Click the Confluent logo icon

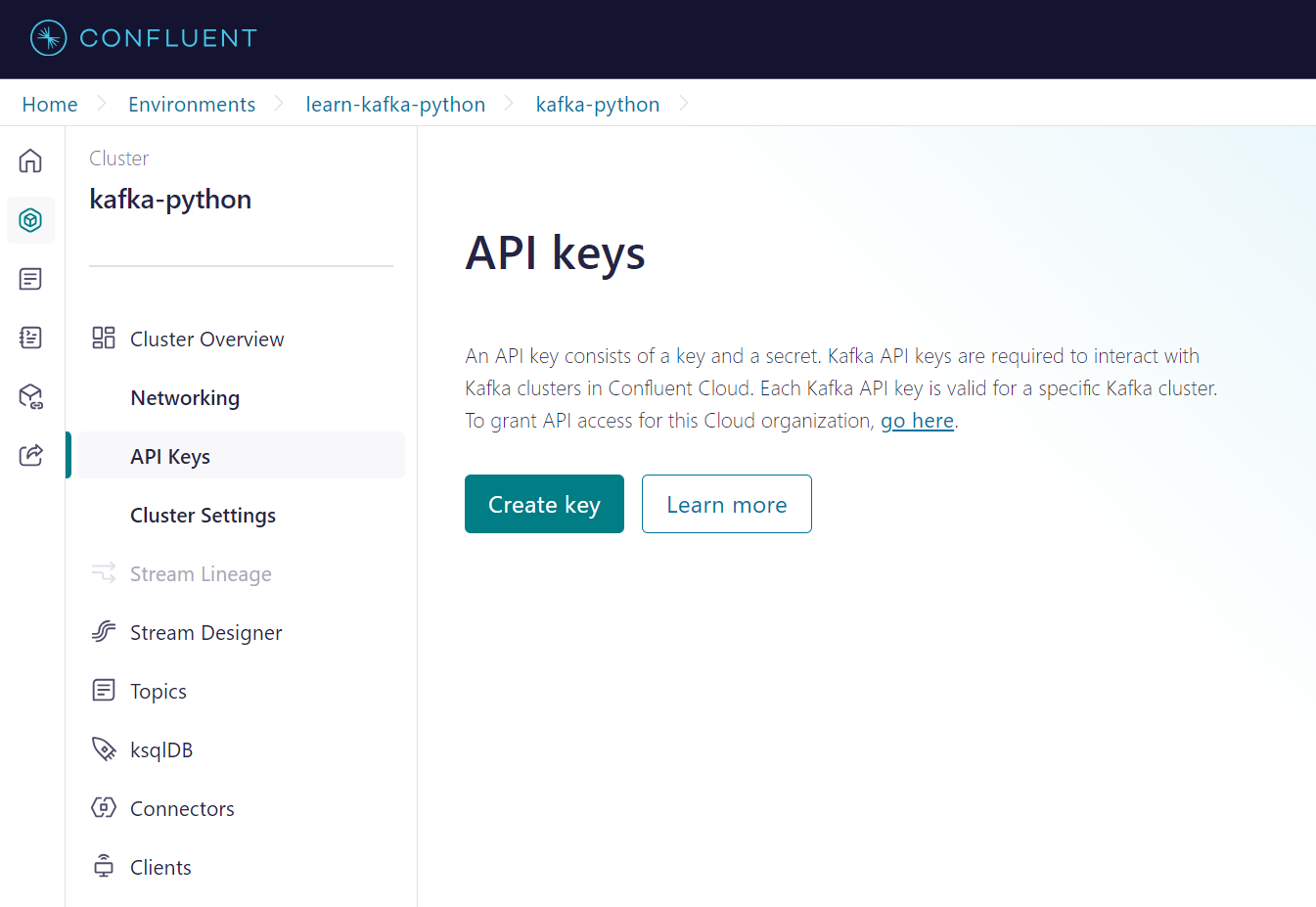tap(48, 38)
